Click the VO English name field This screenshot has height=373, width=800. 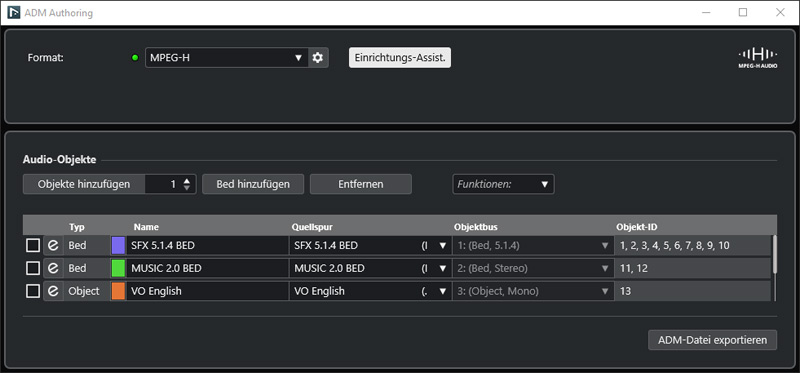207,291
